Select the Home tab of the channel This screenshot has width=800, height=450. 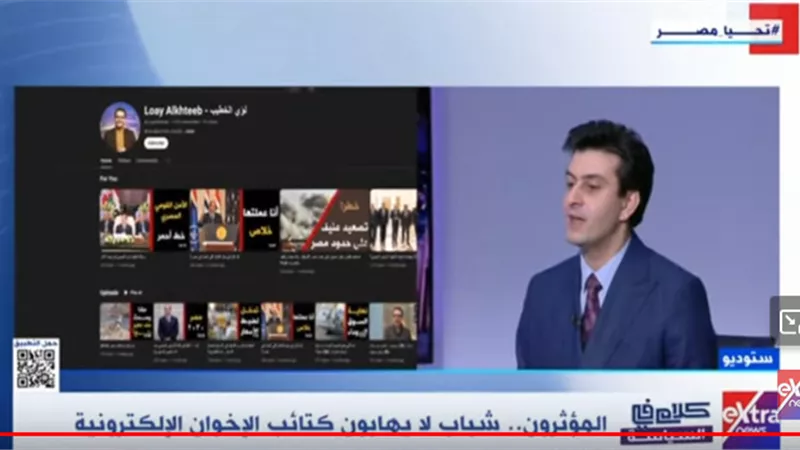click(x=106, y=161)
